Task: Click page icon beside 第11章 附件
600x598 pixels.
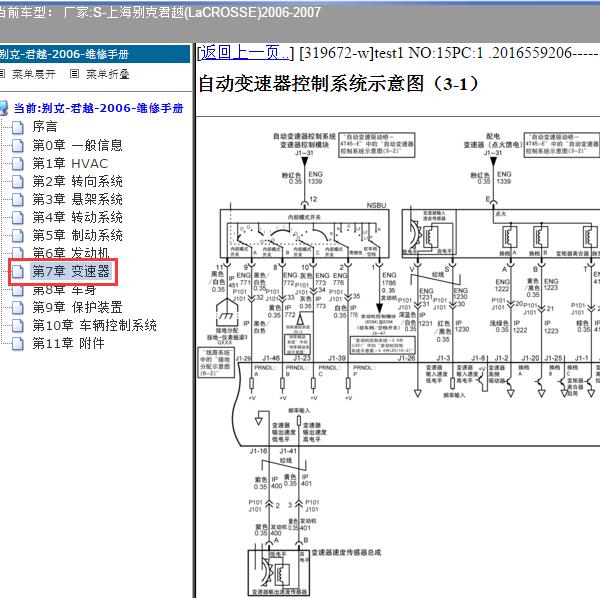Action: coord(18,344)
